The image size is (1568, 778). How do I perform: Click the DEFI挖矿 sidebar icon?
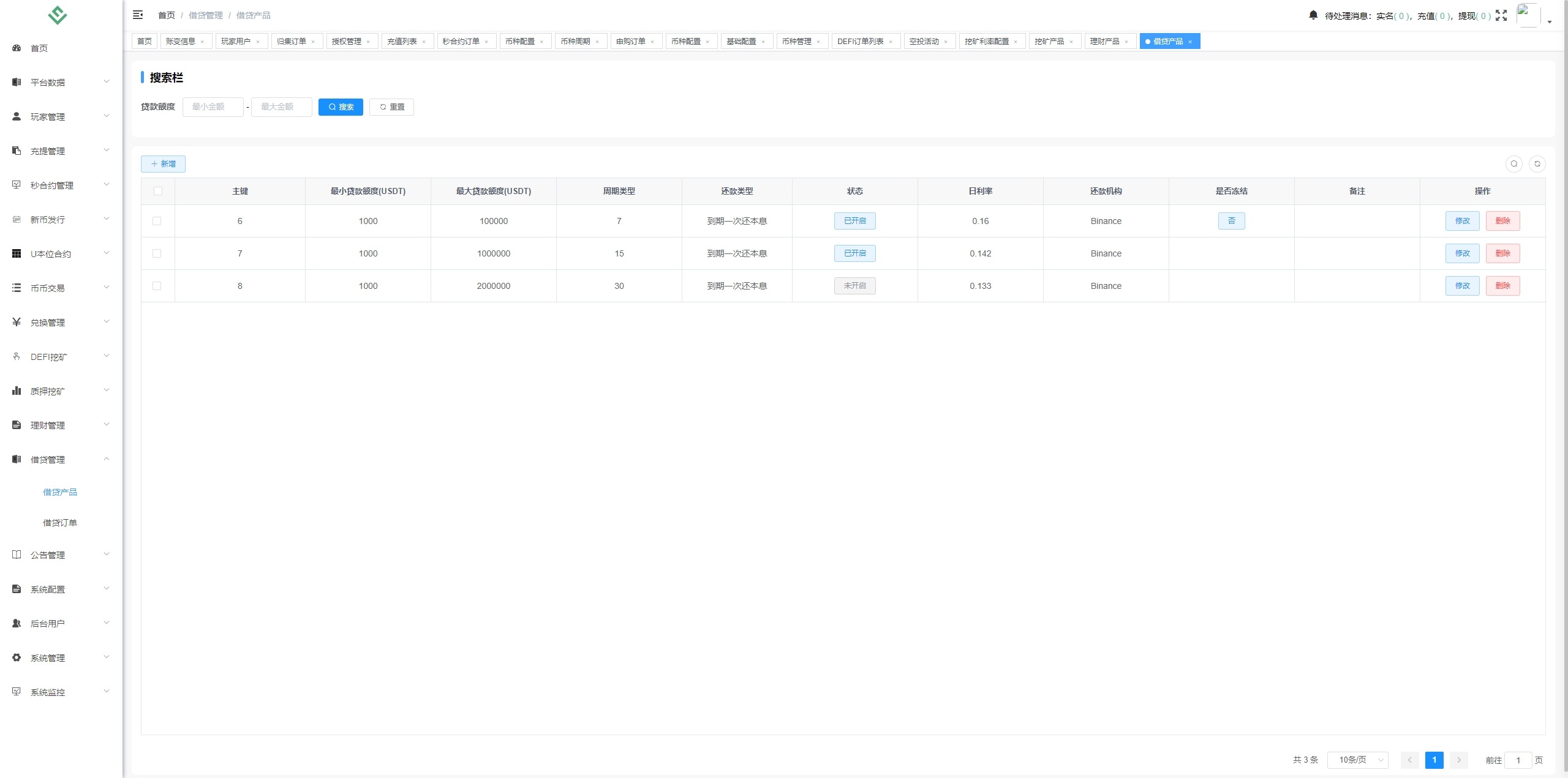point(17,356)
